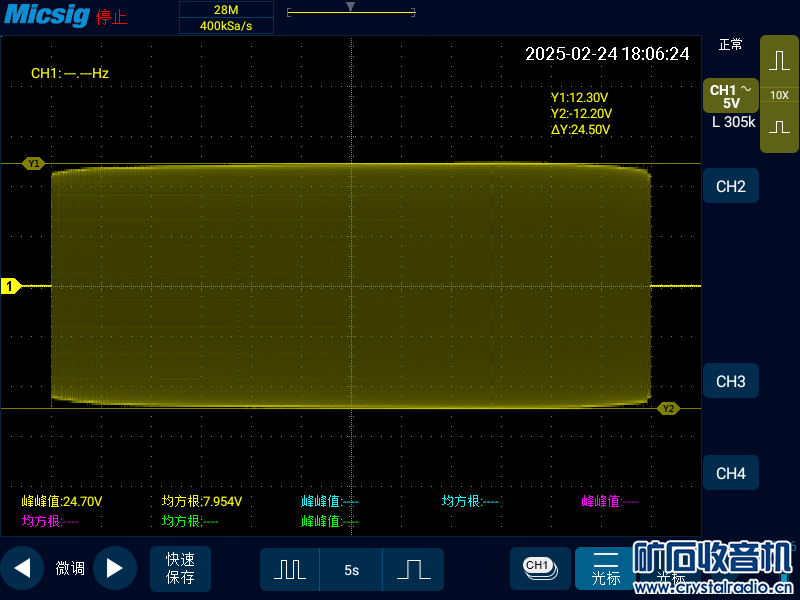Select the magenta 峰峰值 measurement

coord(610,502)
